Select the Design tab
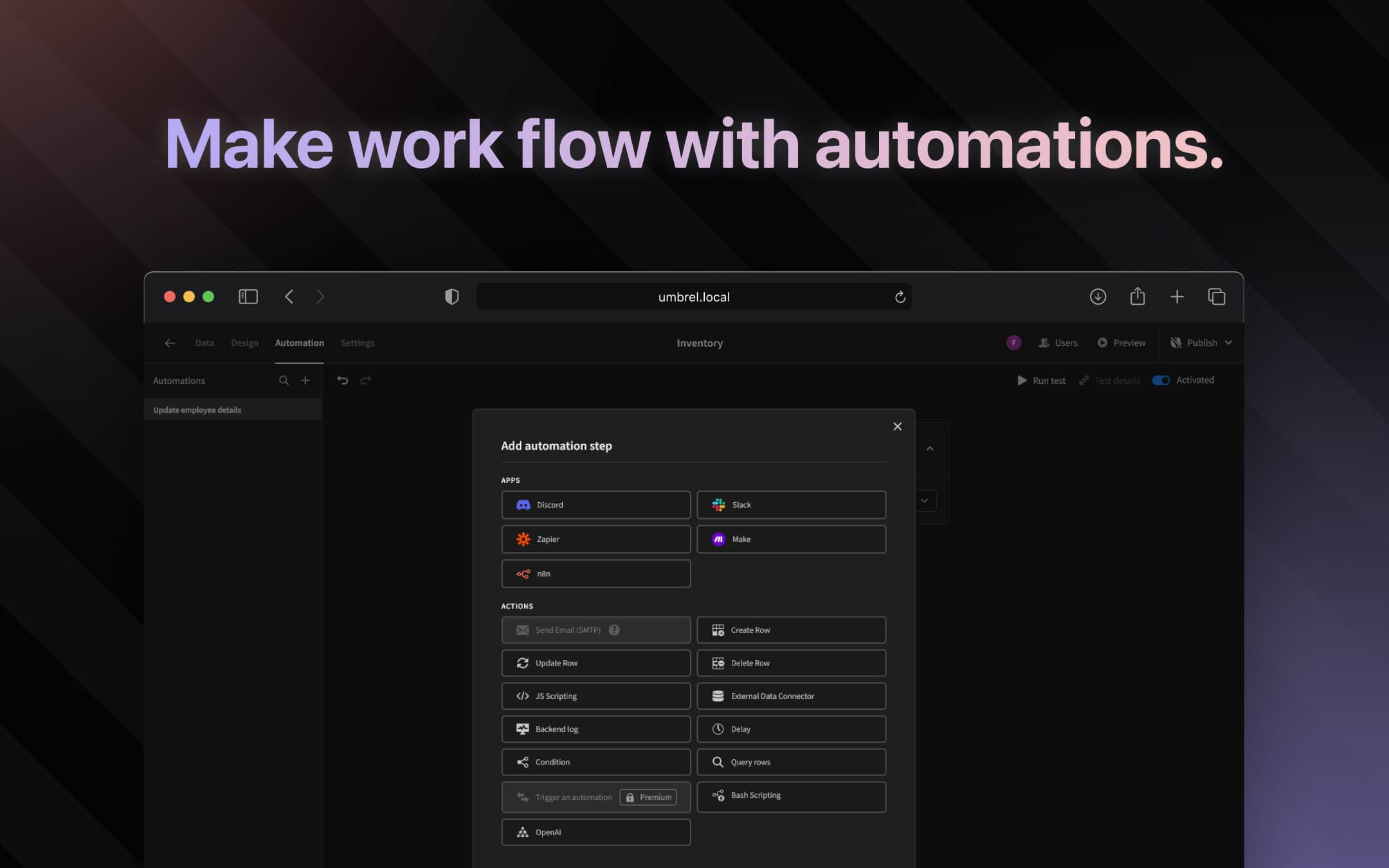The width and height of the screenshot is (1389, 868). pyautogui.click(x=244, y=343)
